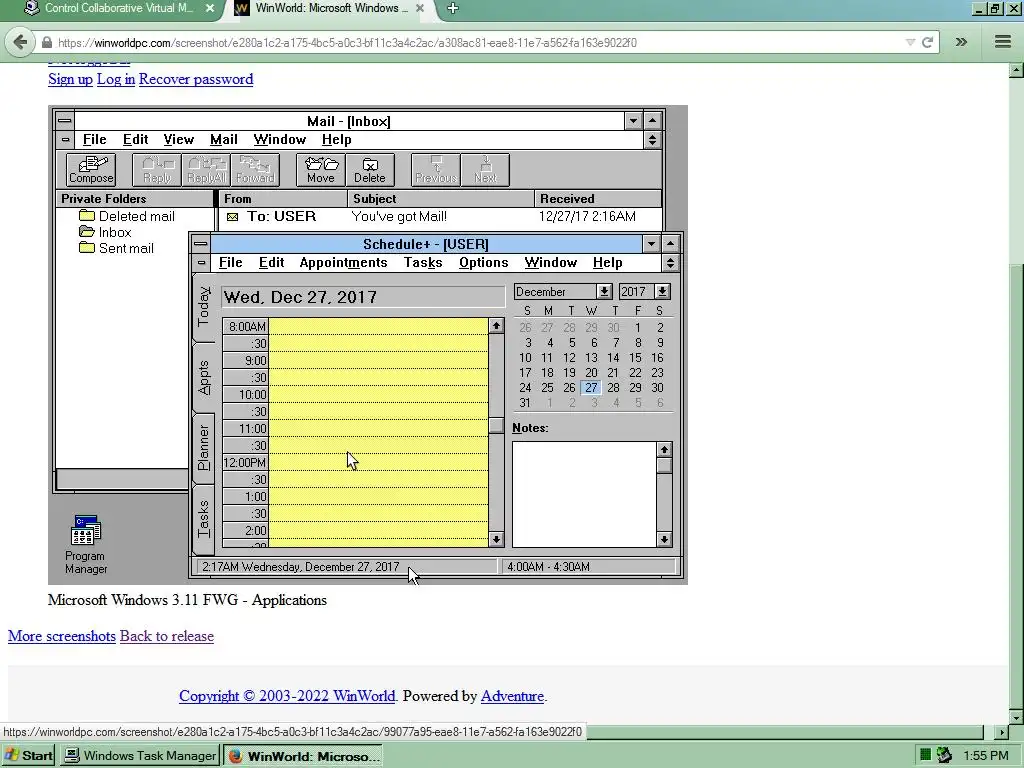The width and height of the screenshot is (1024, 768).
Task: Open View menu in Mail window
Action: pyautogui.click(x=178, y=139)
